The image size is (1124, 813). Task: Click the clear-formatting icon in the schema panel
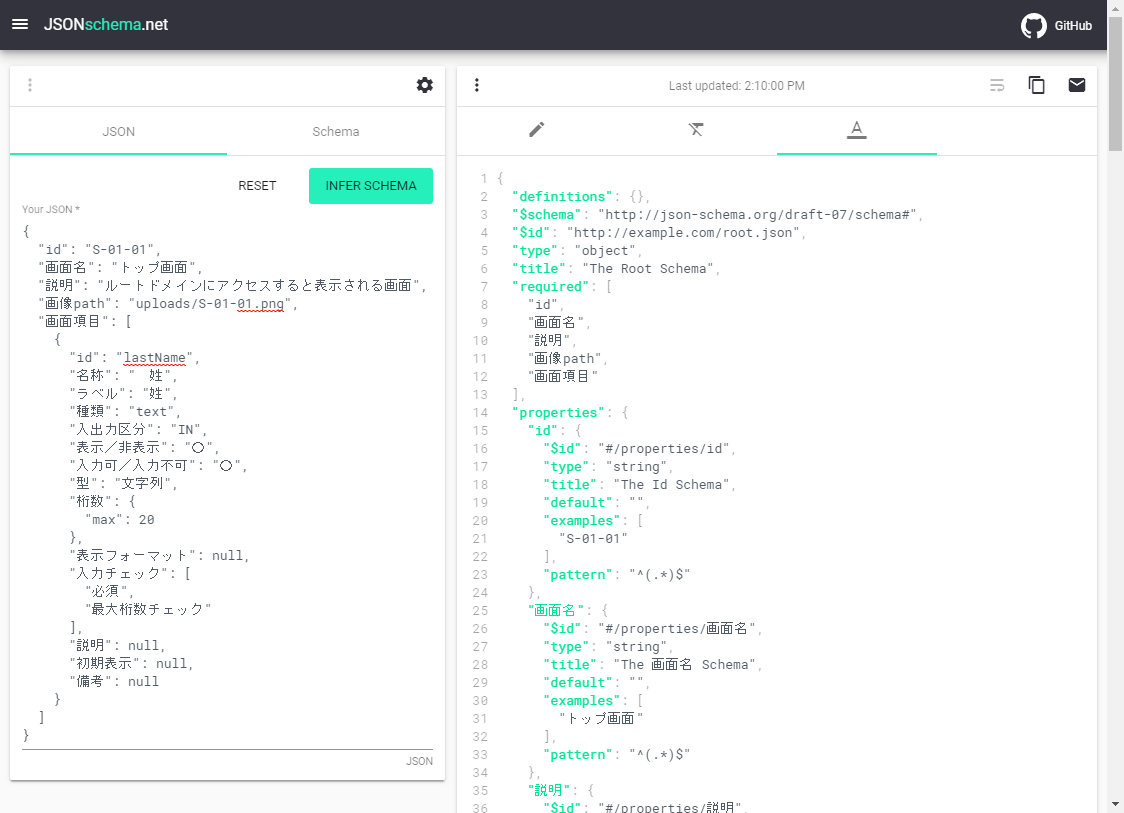point(697,130)
